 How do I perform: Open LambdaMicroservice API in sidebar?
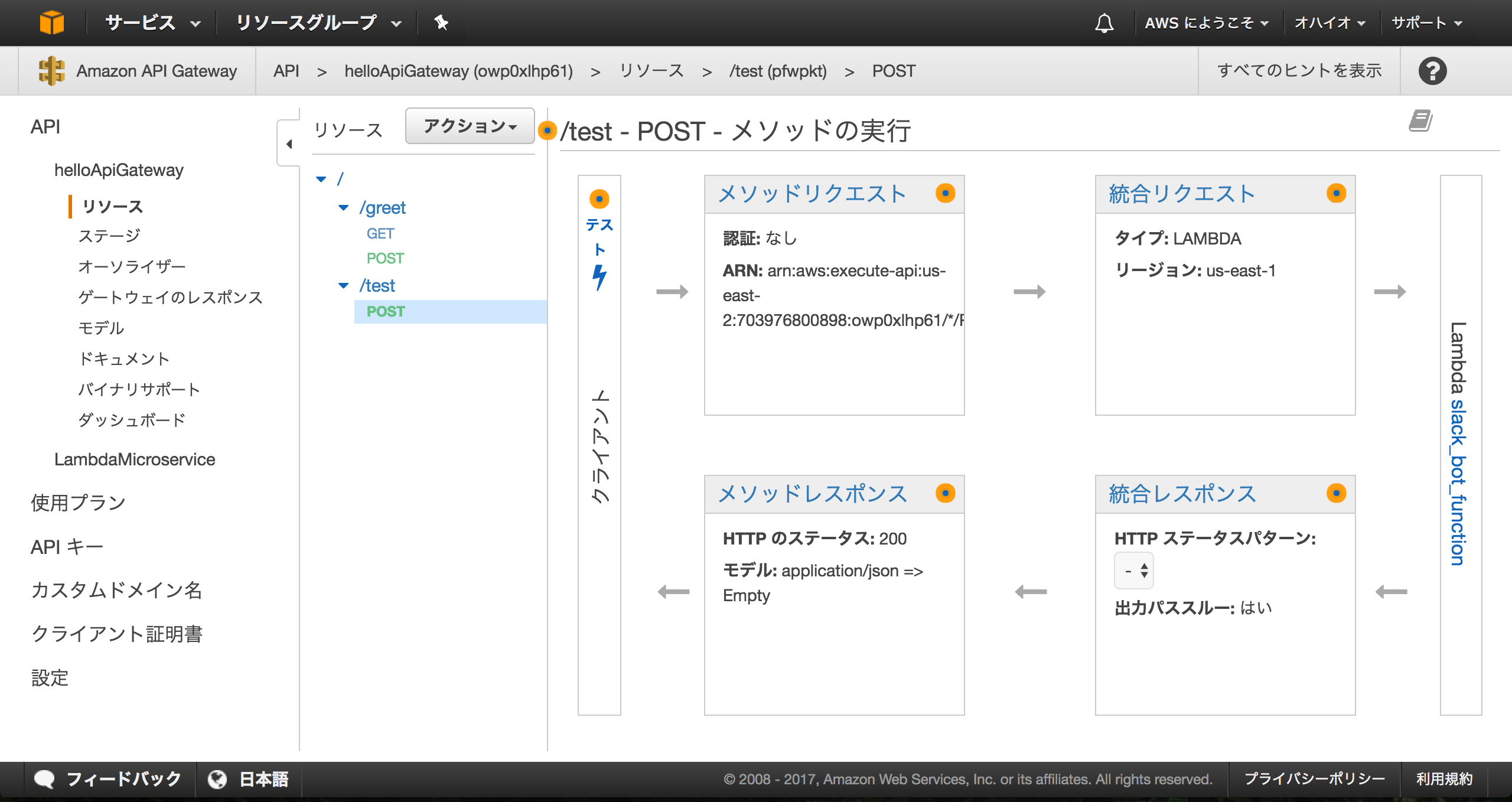135,459
